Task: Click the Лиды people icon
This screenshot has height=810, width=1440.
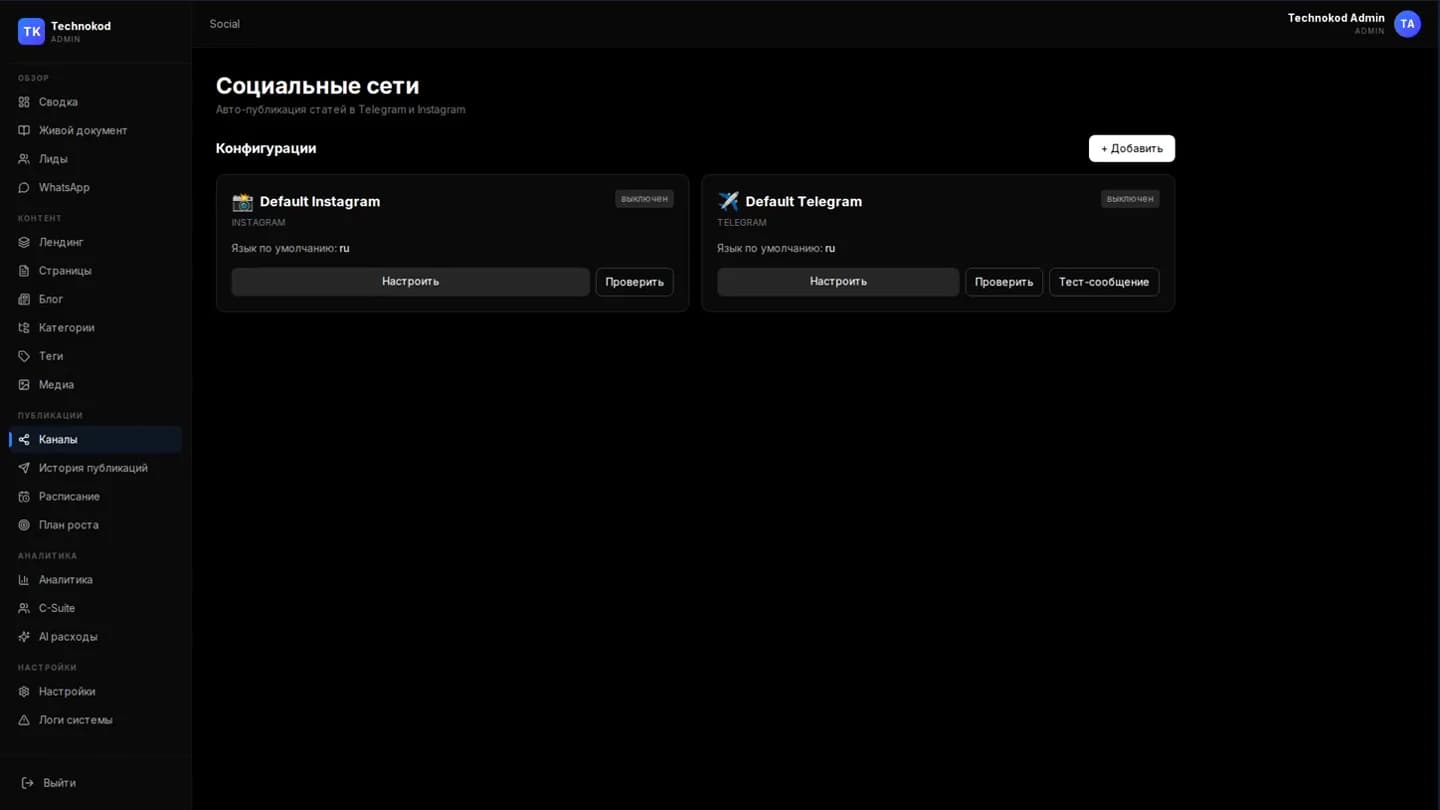Action: 24,159
